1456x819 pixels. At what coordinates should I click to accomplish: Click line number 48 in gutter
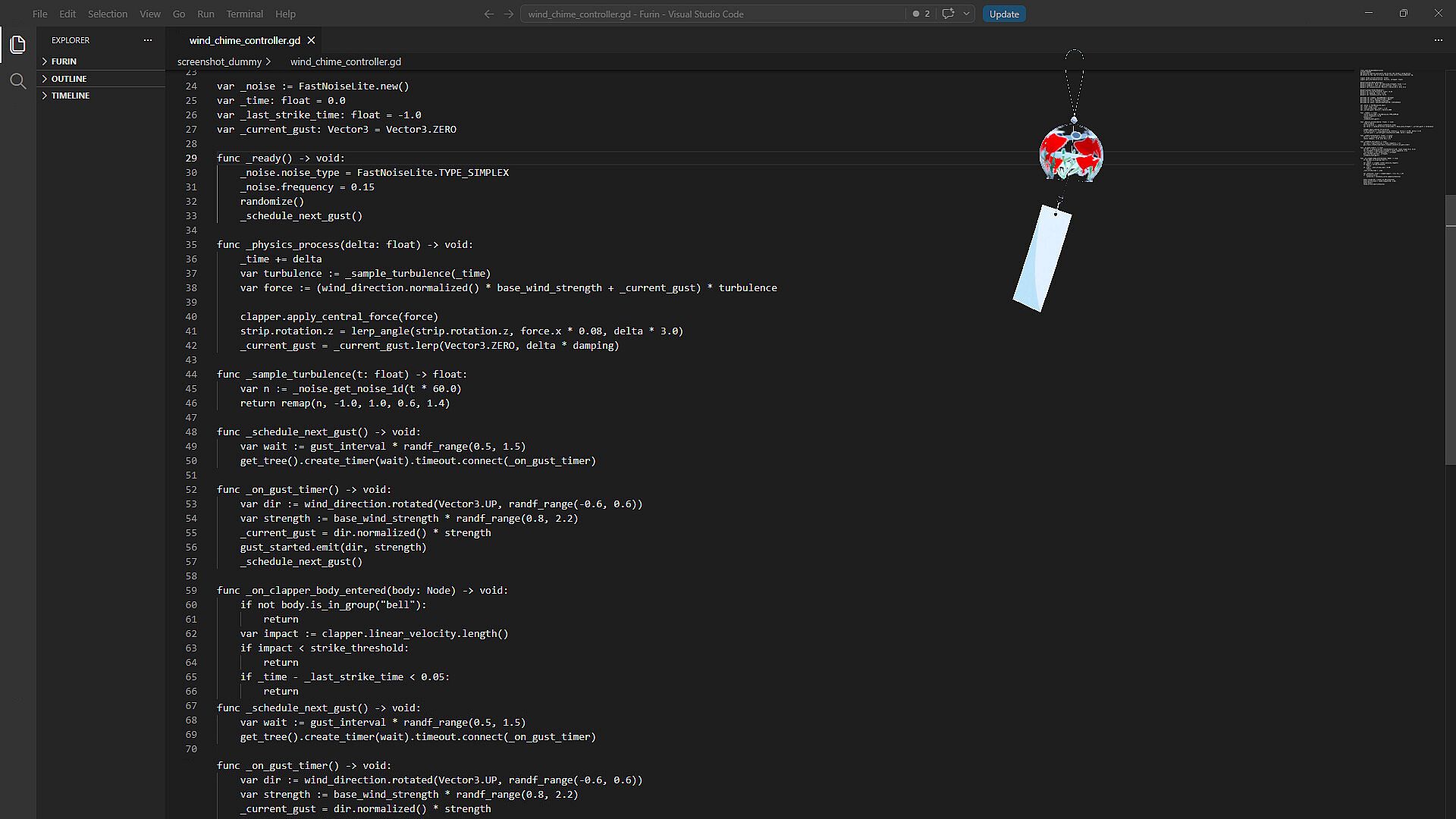[x=191, y=431]
